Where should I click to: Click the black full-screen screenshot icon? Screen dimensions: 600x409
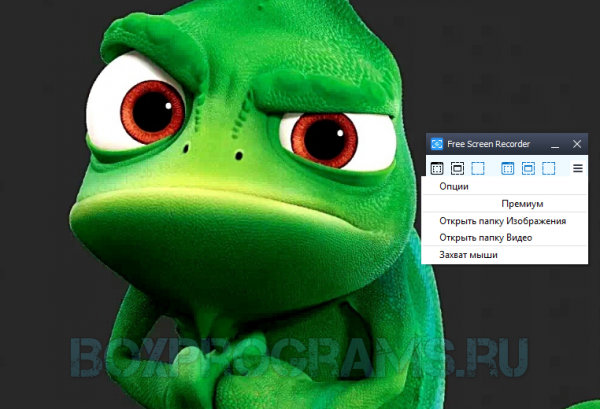tap(437, 168)
